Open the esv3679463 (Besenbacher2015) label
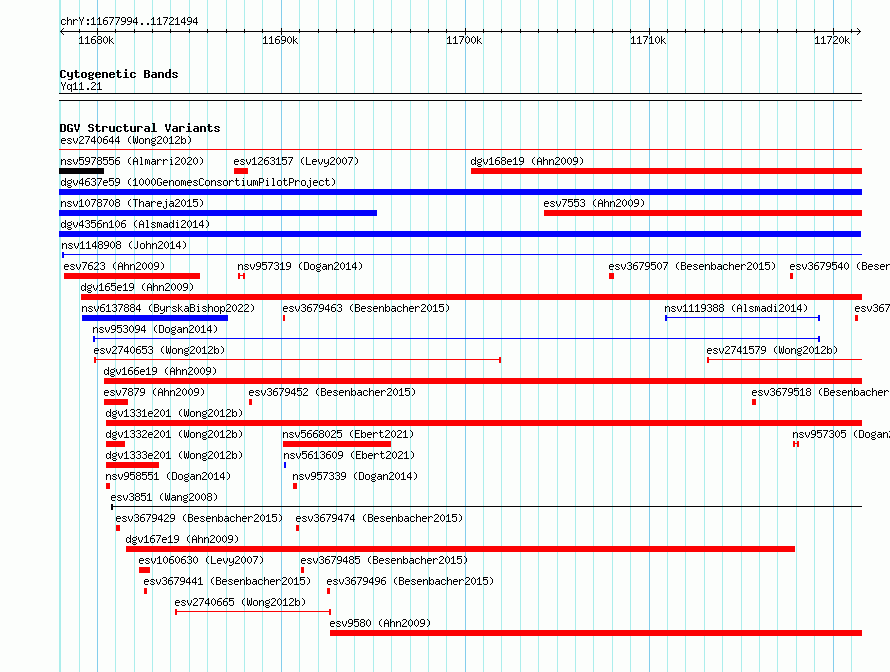The height and width of the screenshot is (672, 890). click(x=366, y=308)
